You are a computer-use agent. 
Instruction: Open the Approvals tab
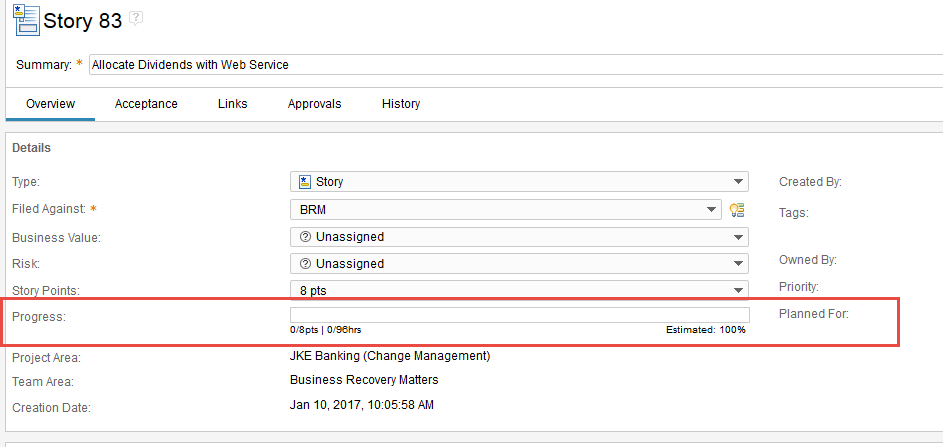[315, 104]
